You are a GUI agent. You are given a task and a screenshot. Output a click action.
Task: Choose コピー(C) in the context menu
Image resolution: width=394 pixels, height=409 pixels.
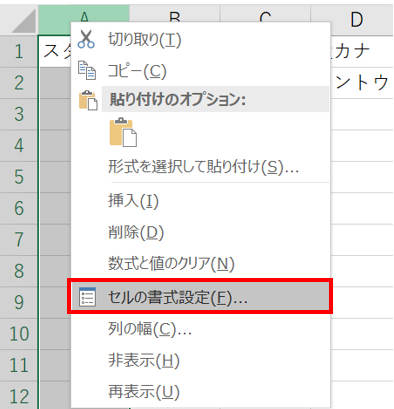[200, 71]
